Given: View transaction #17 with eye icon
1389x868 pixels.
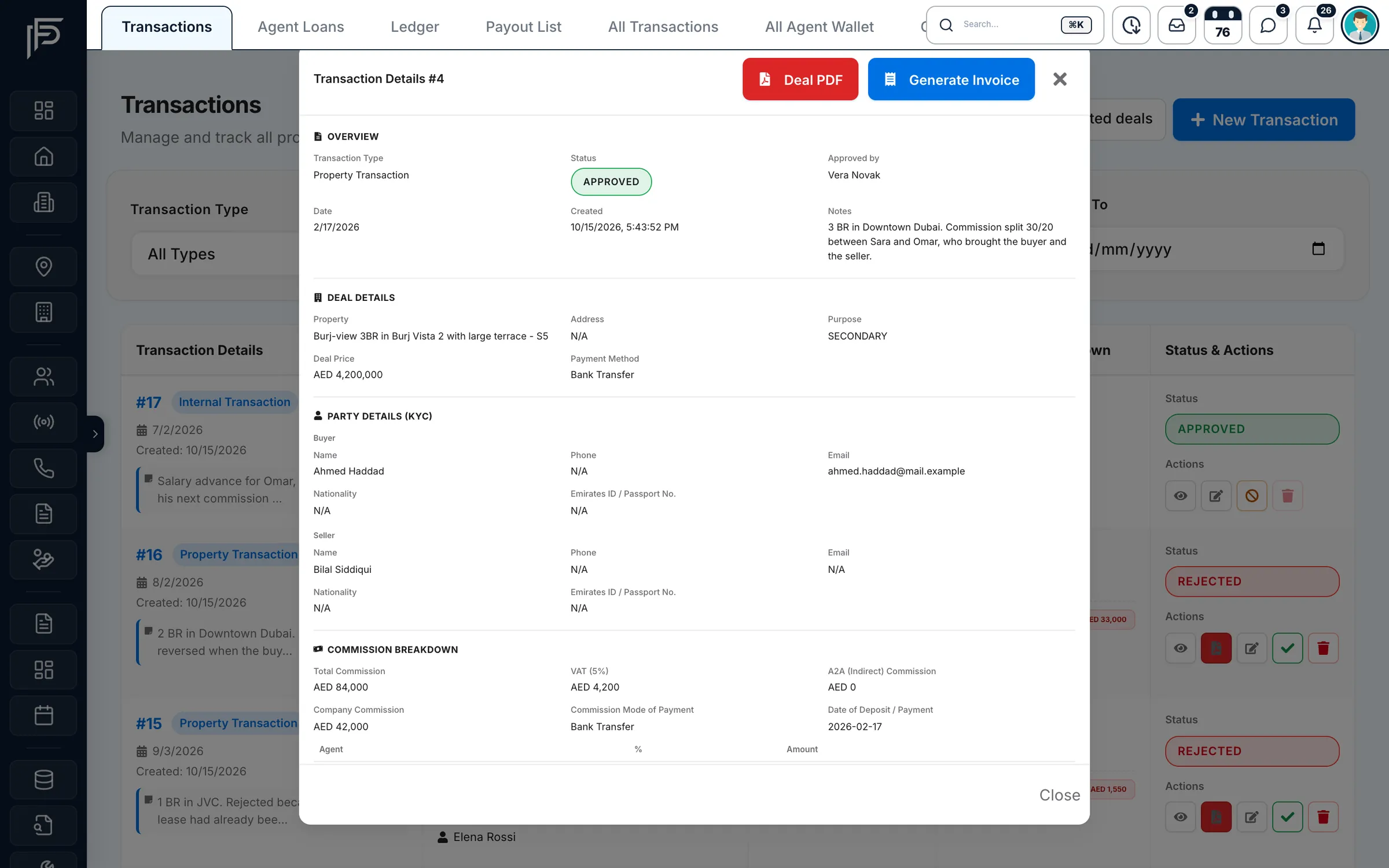Looking at the screenshot, I should click(1181, 496).
